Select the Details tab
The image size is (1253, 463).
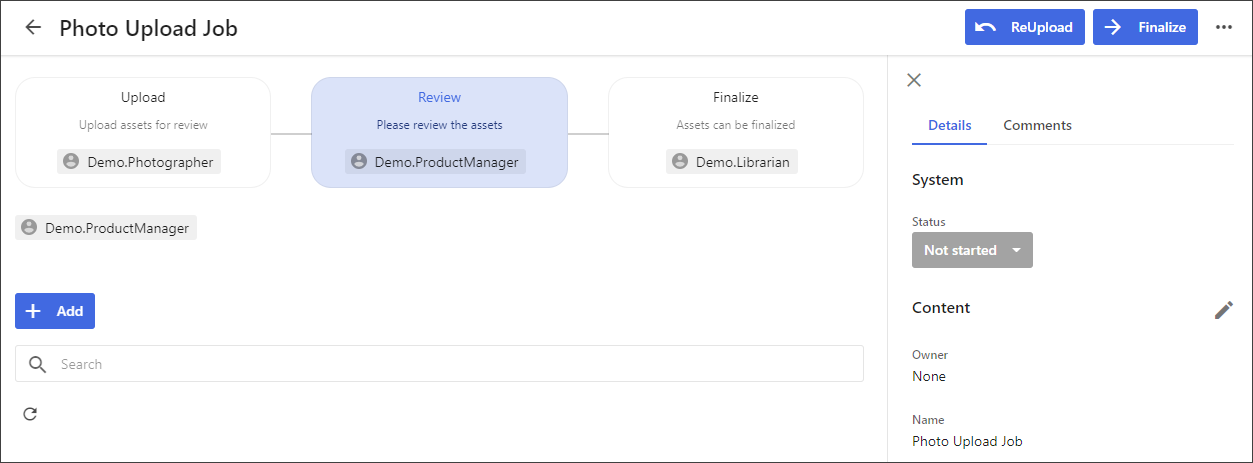coord(950,126)
